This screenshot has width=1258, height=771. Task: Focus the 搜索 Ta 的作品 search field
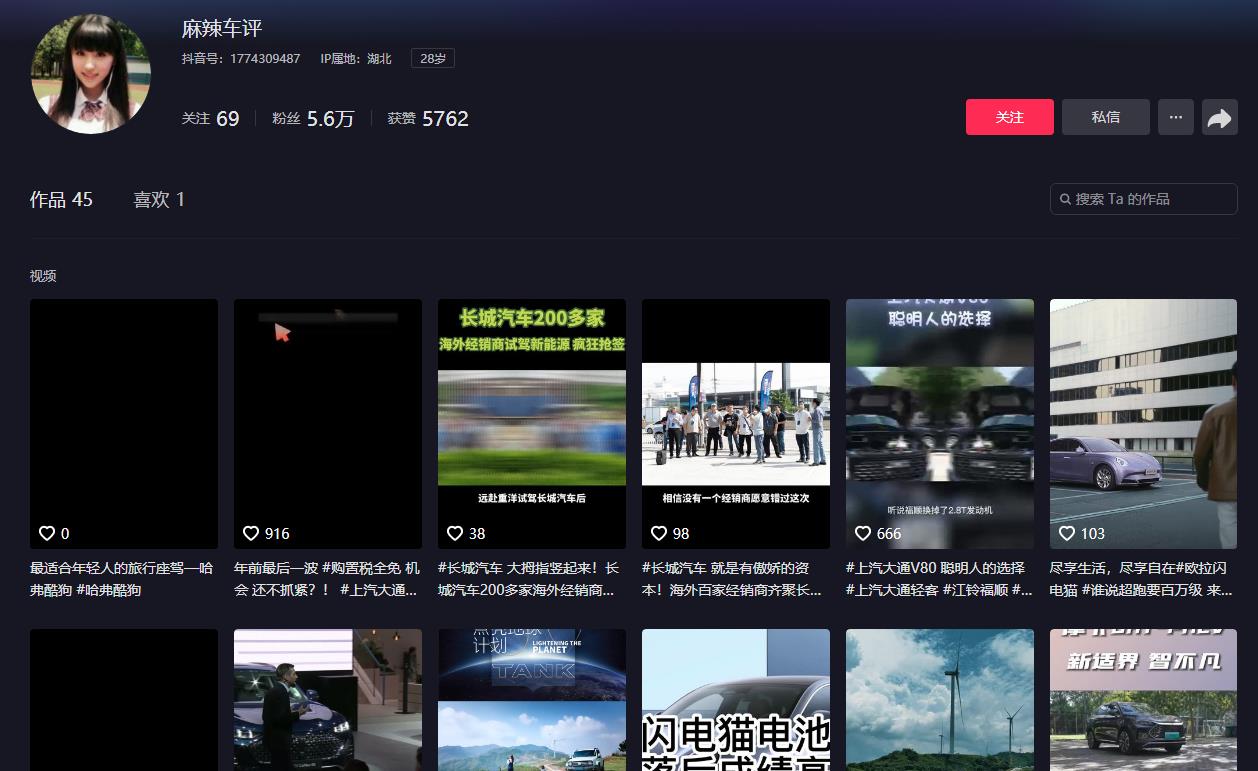[1144, 199]
